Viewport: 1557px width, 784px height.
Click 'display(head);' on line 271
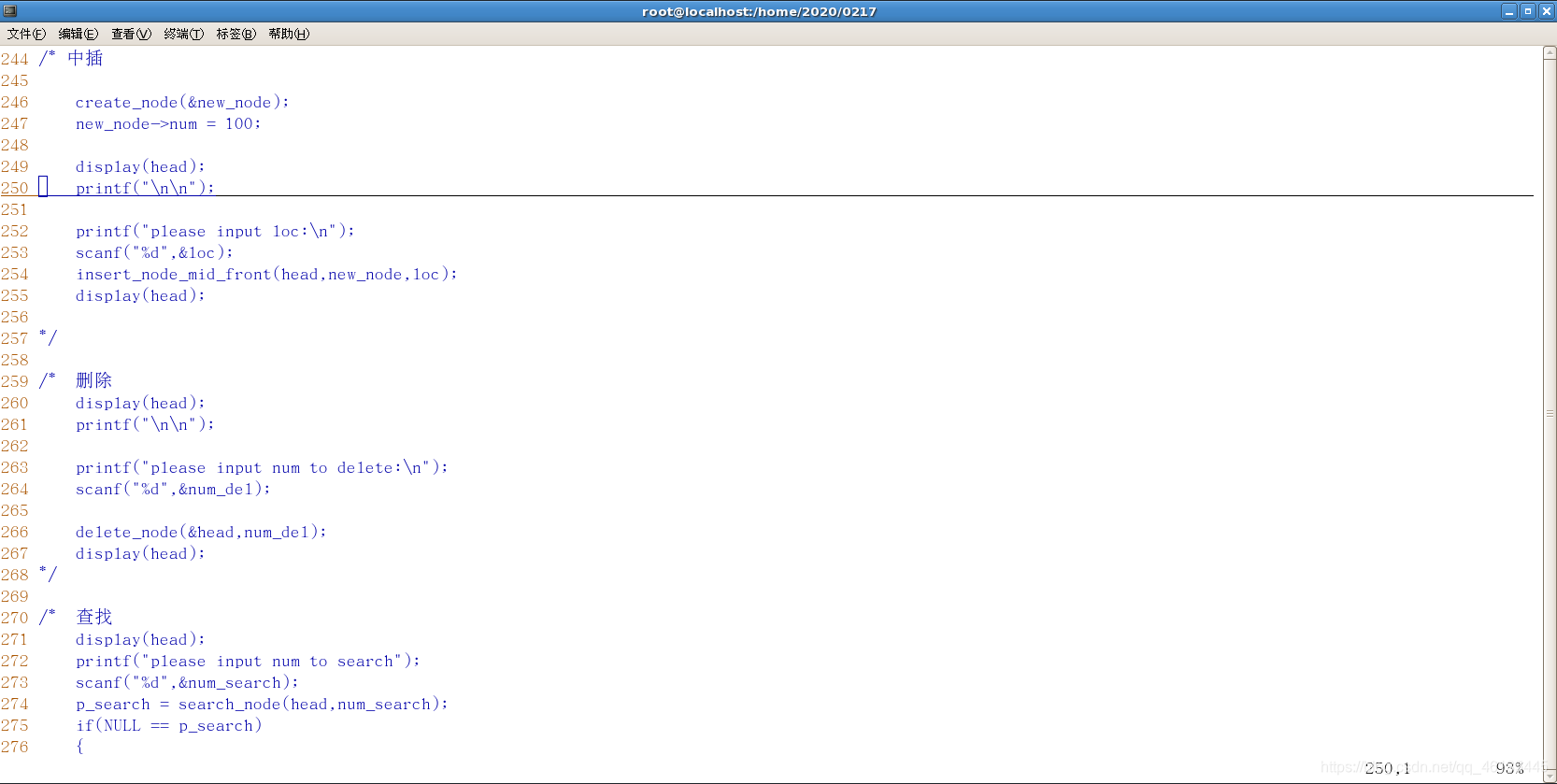pos(140,639)
